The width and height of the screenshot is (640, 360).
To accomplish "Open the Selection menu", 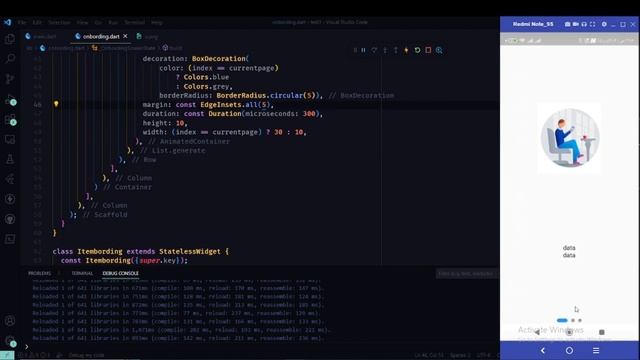I will [59, 22].
